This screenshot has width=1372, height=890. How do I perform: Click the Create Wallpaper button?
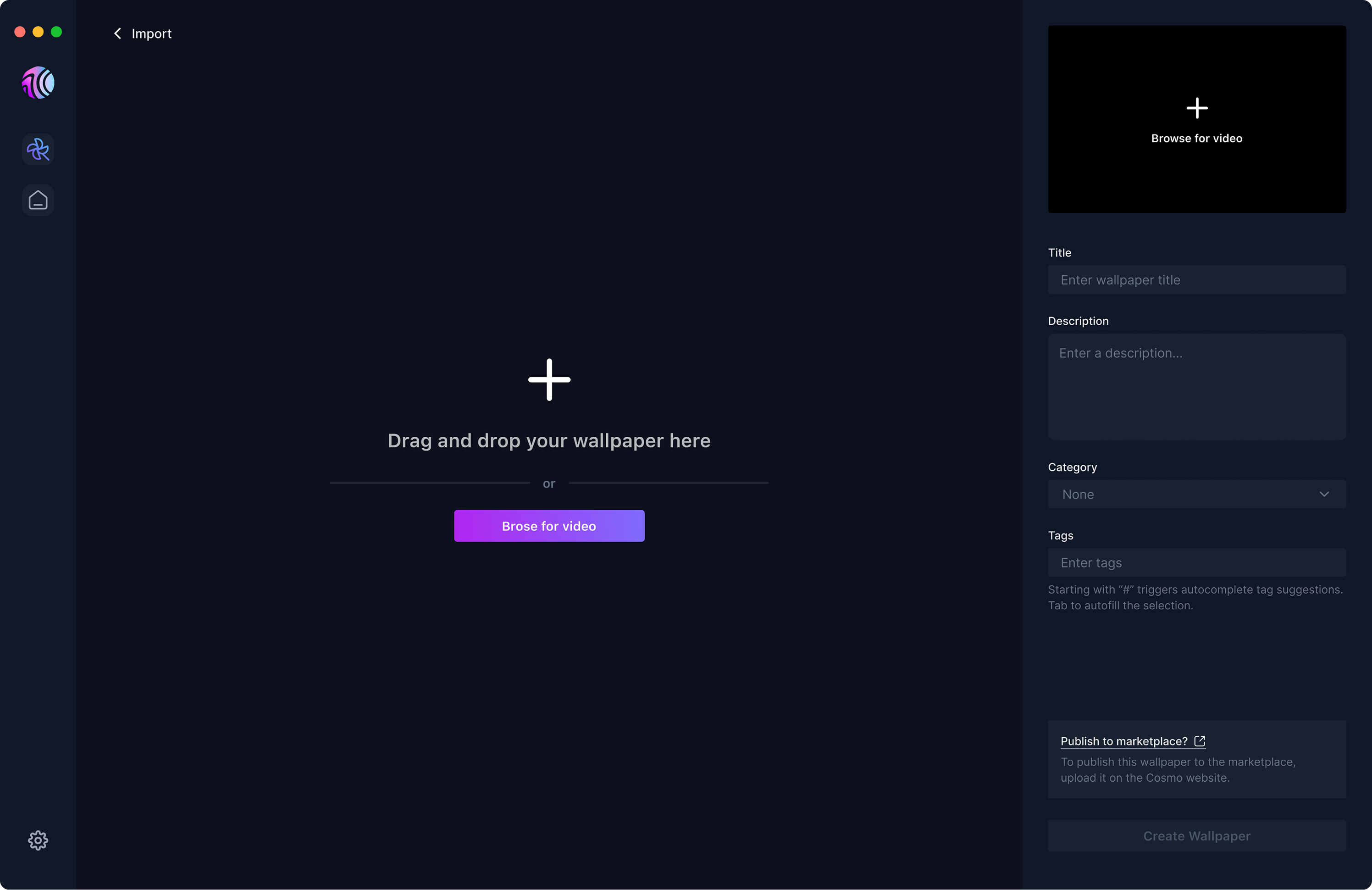pos(1196,835)
